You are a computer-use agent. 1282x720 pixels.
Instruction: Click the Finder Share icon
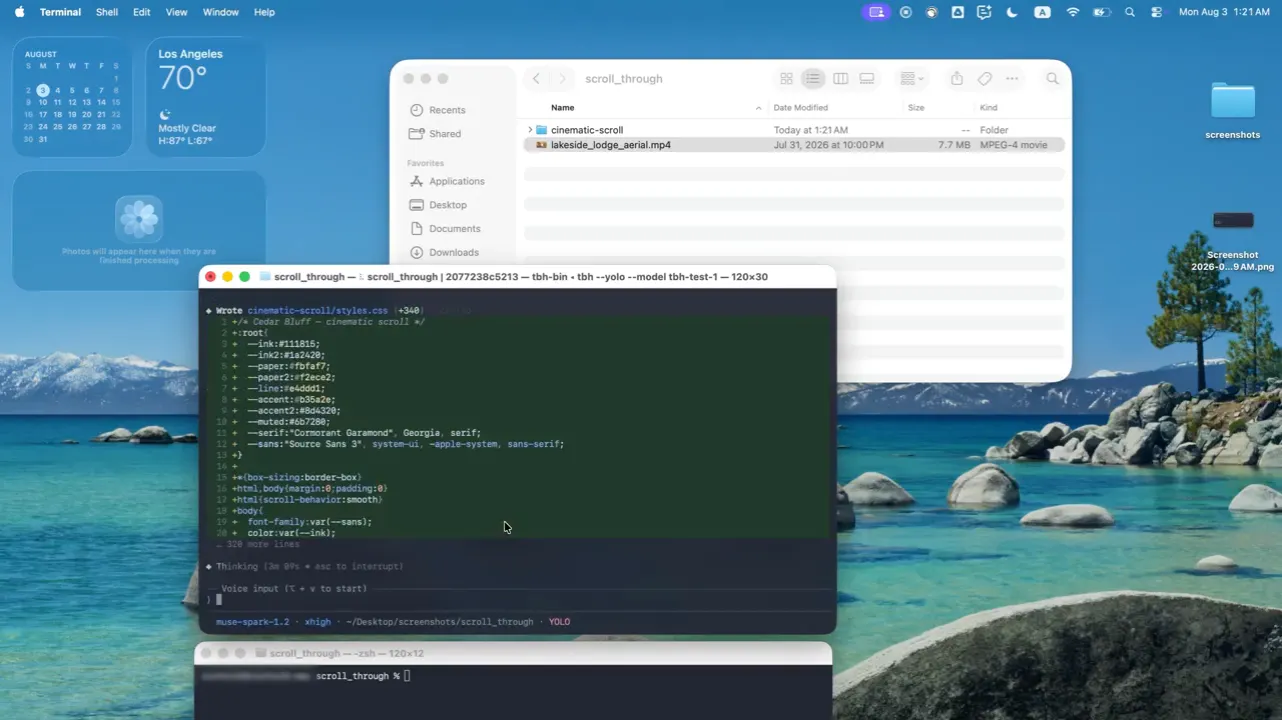957,79
